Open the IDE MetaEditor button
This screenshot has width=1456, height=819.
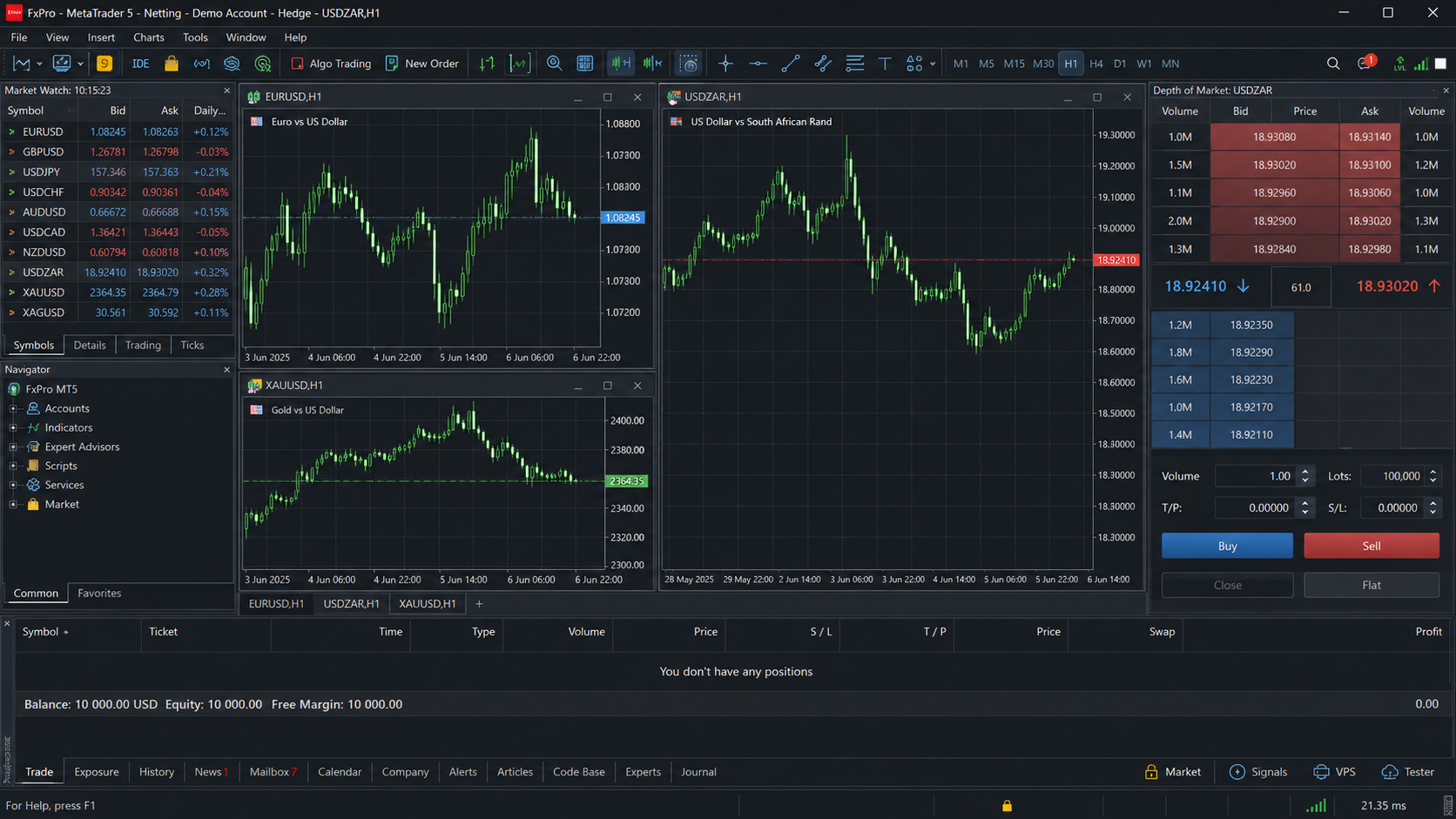click(140, 64)
